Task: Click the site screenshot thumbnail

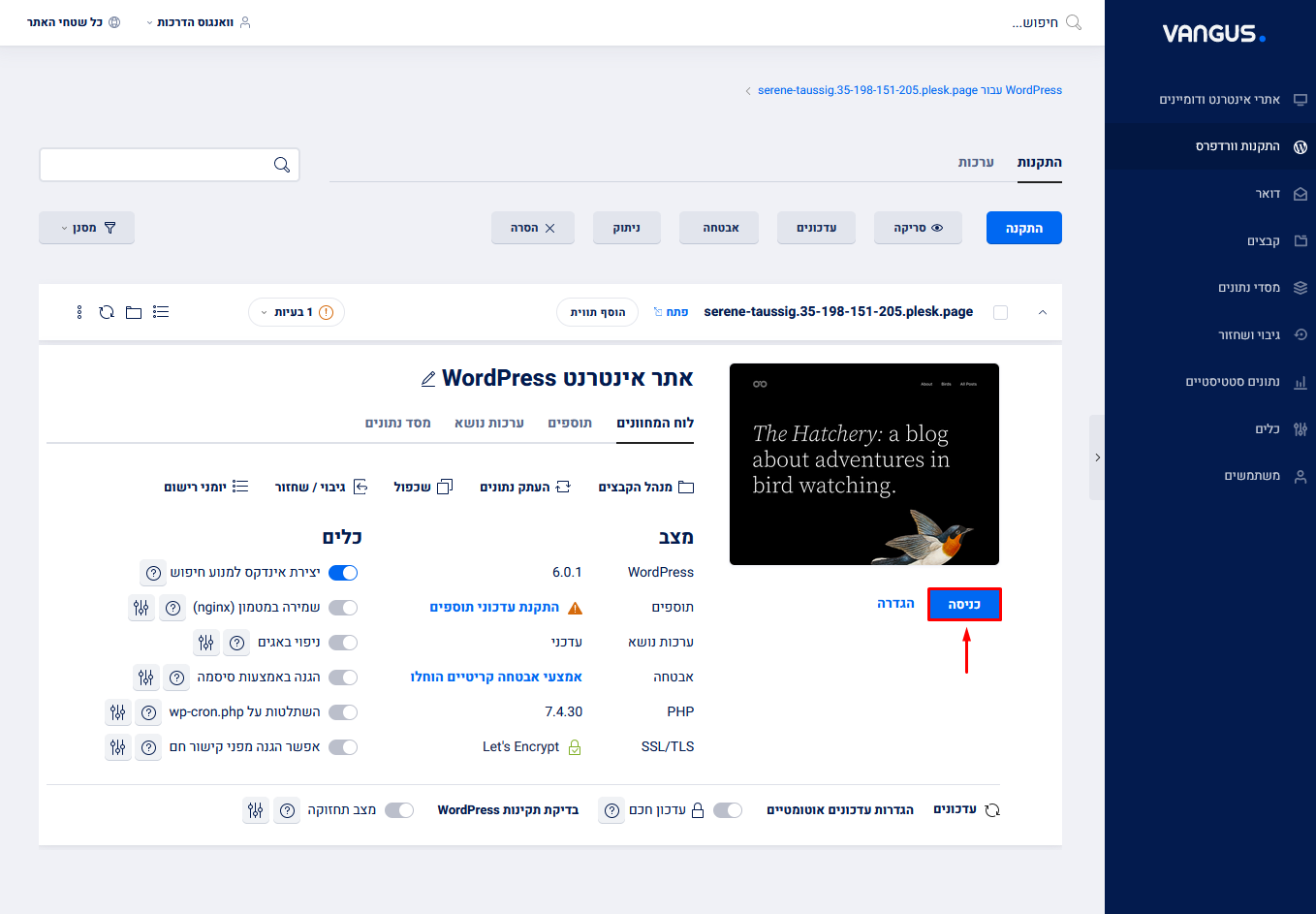Action: click(864, 464)
